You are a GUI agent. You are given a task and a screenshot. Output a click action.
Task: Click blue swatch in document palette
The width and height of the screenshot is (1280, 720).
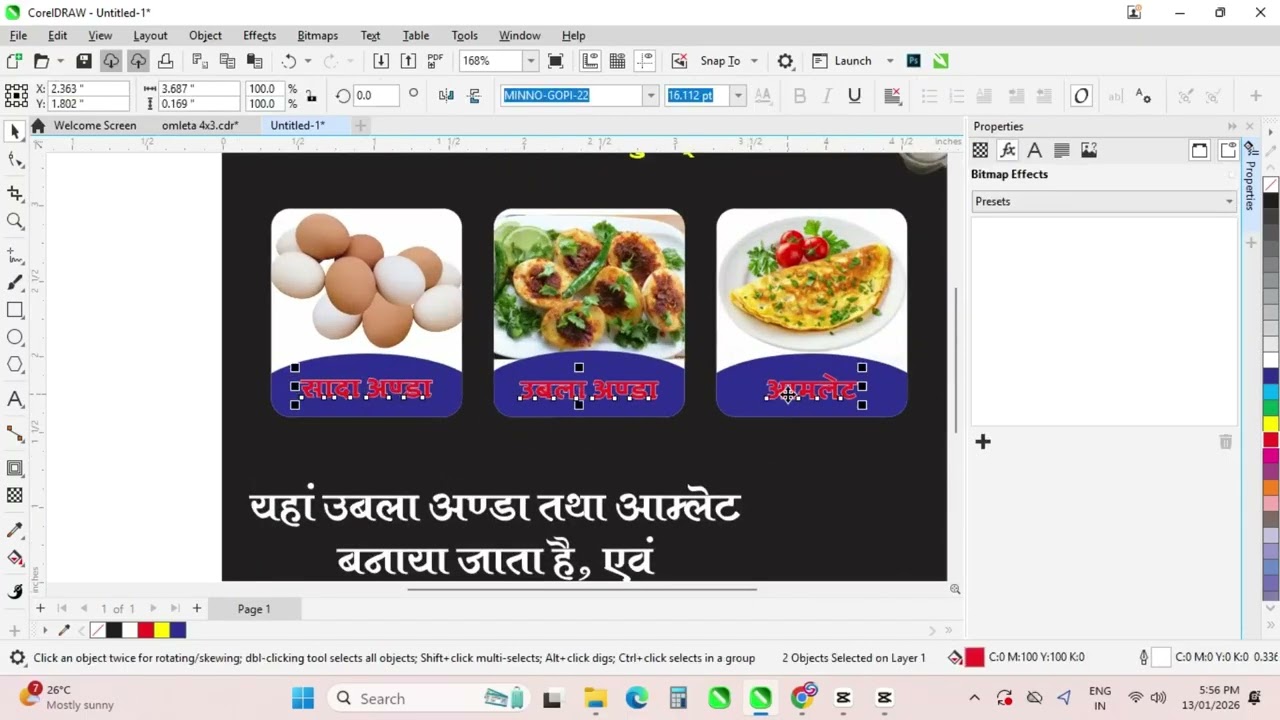pyautogui.click(x=178, y=630)
